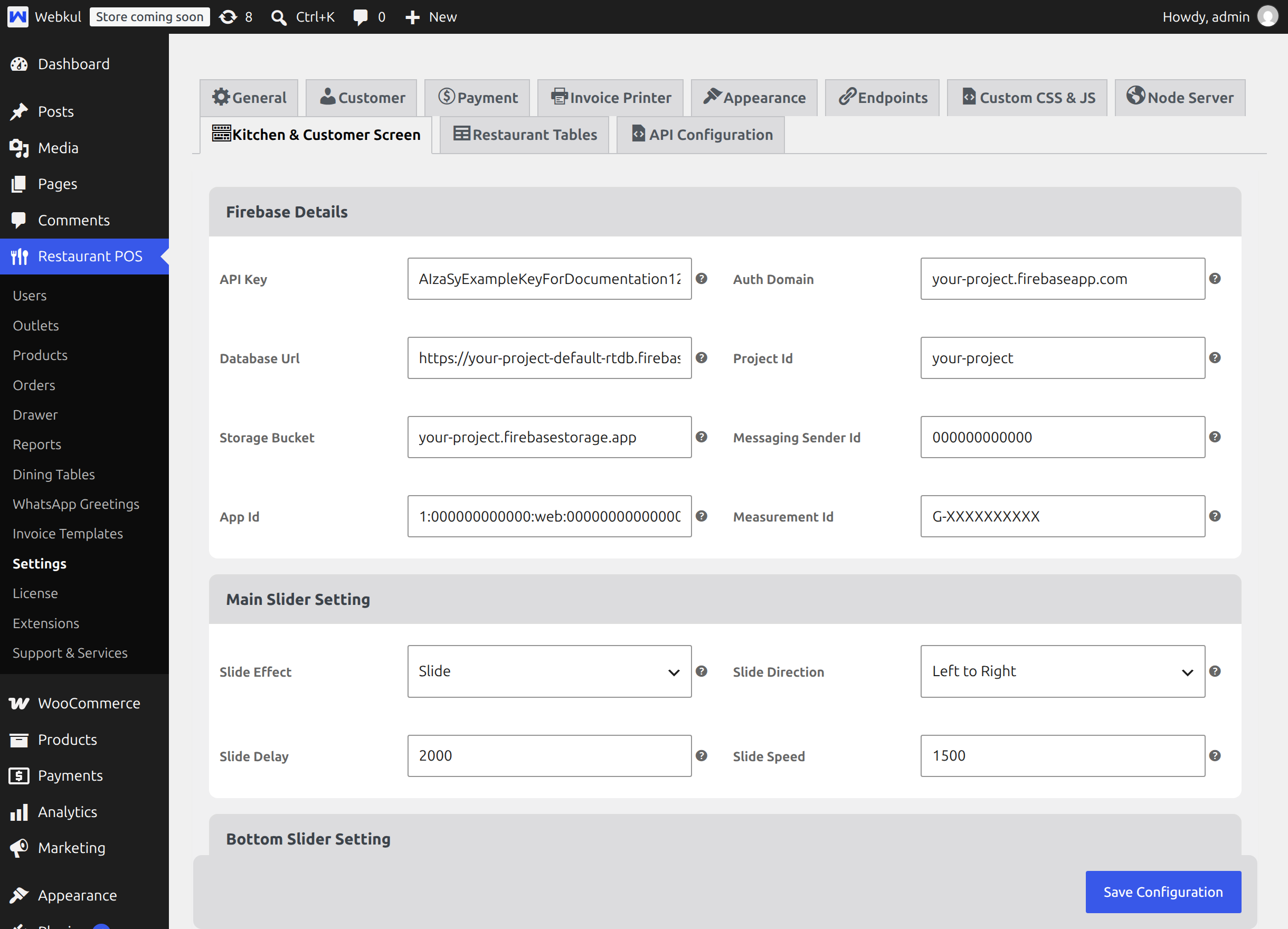Click the help icon beside API Key field
1288x929 pixels.
[702, 278]
